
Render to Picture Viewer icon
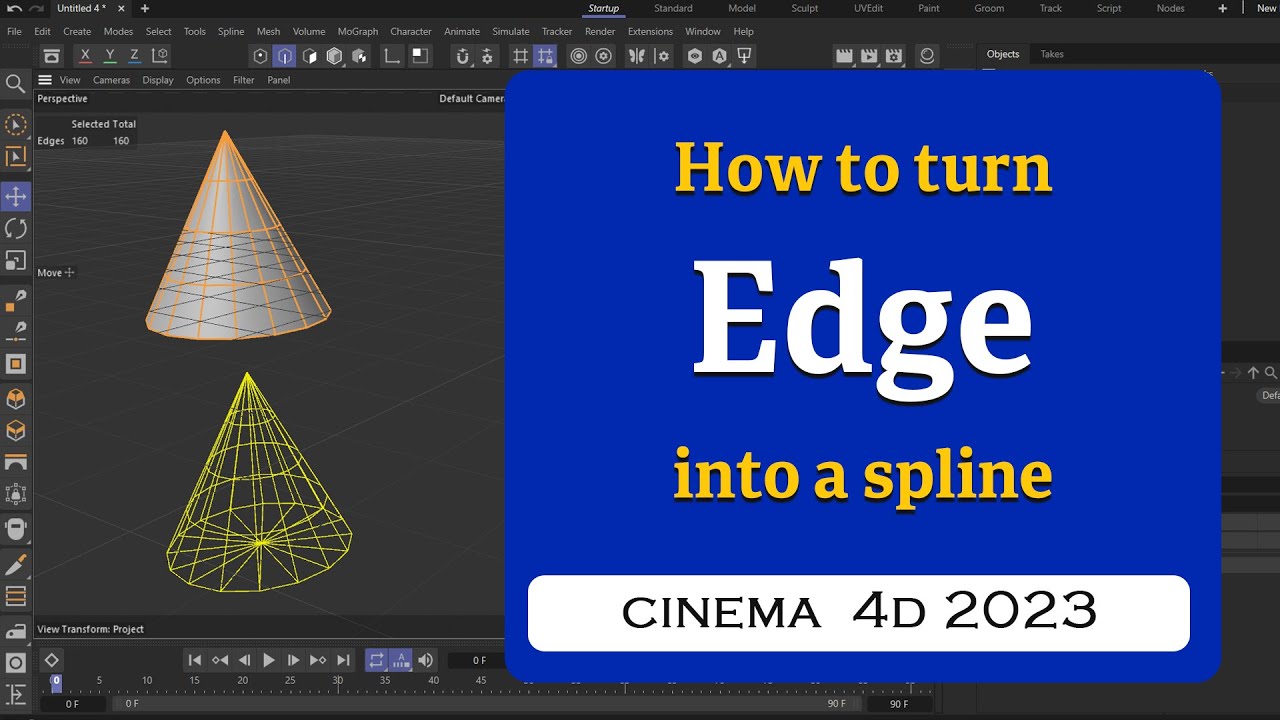(869, 56)
